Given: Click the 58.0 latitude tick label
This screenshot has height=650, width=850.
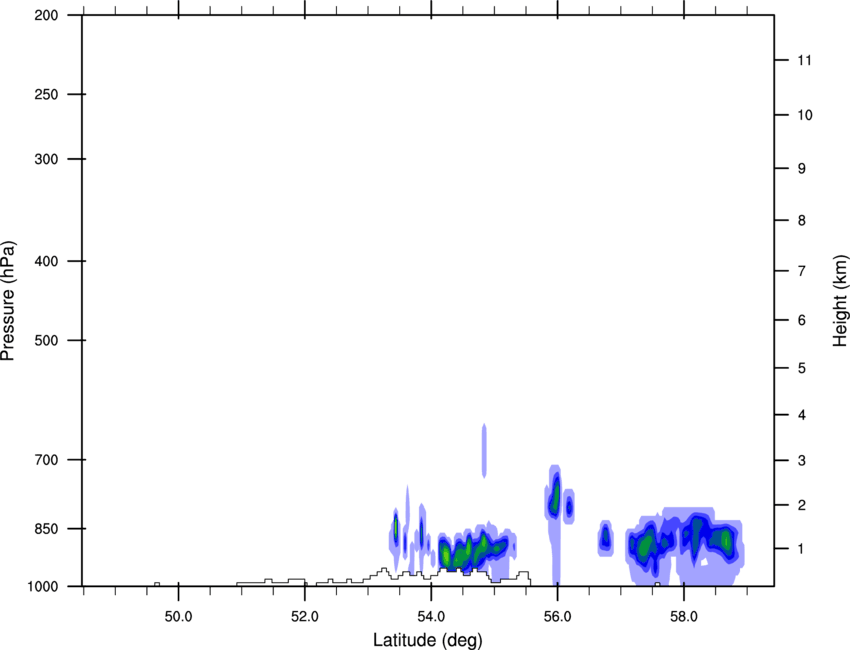Looking at the screenshot, I should (684, 617).
